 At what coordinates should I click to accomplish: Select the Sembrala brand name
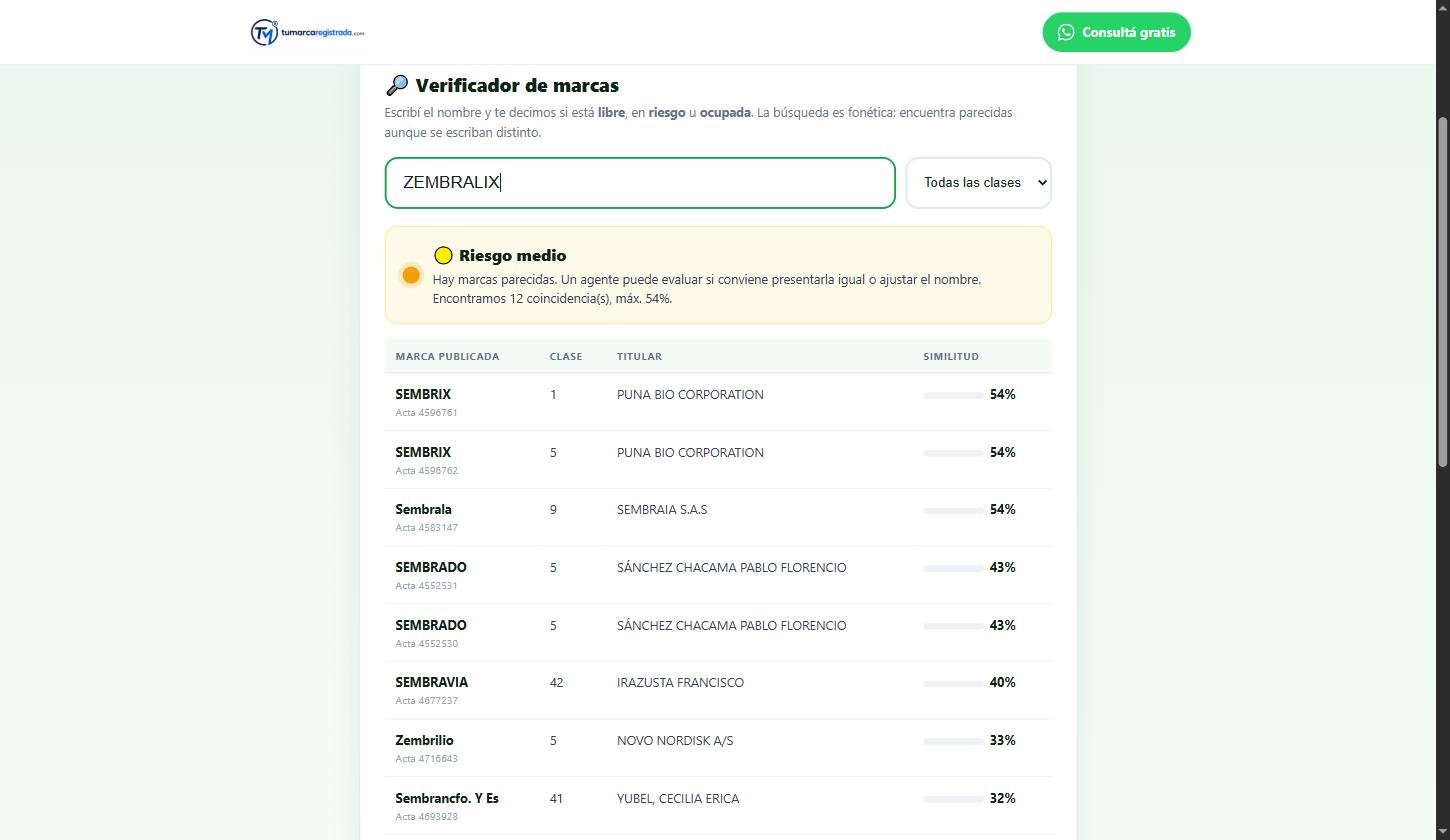(x=423, y=510)
